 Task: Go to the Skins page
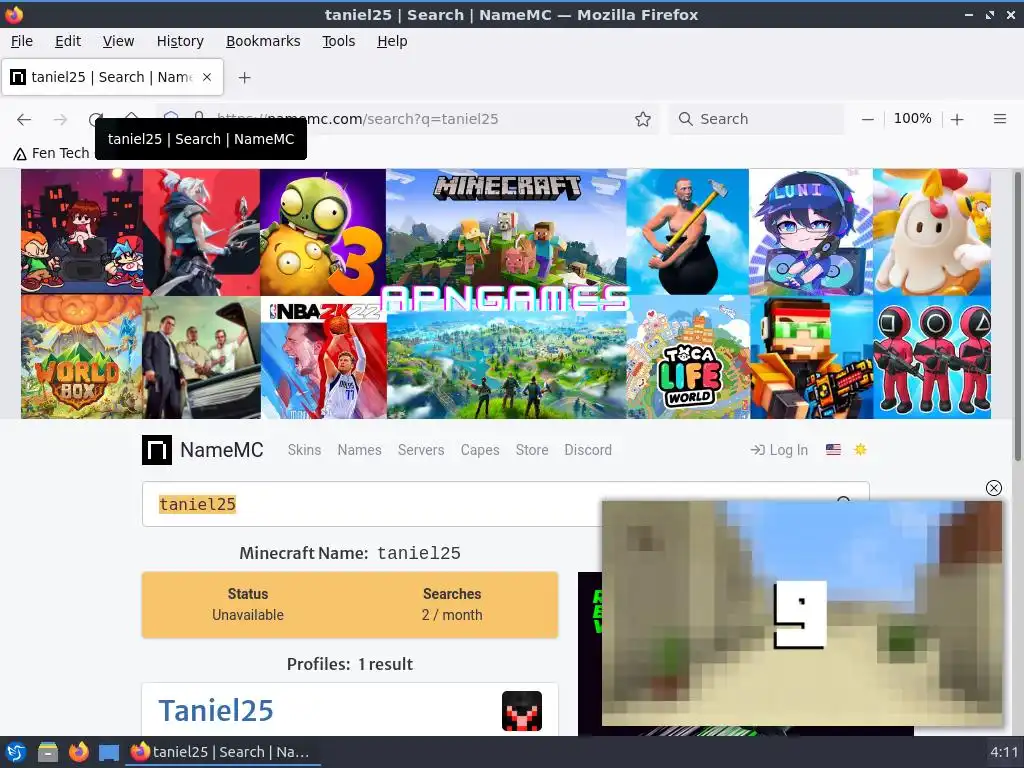[x=304, y=450]
